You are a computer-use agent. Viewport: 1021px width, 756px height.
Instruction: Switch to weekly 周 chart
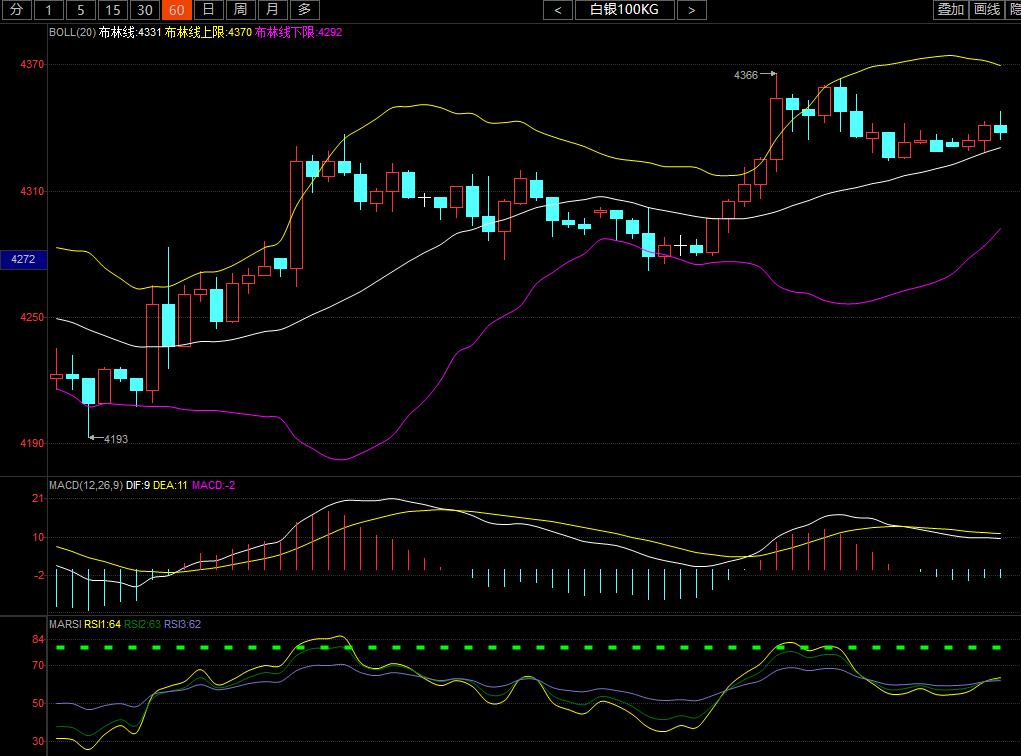pyautogui.click(x=240, y=10)
